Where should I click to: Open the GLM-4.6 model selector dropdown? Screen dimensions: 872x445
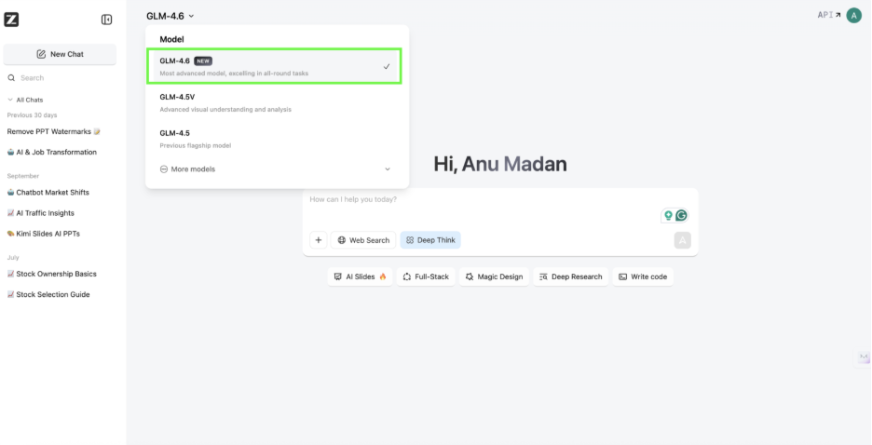click(170, 16)
